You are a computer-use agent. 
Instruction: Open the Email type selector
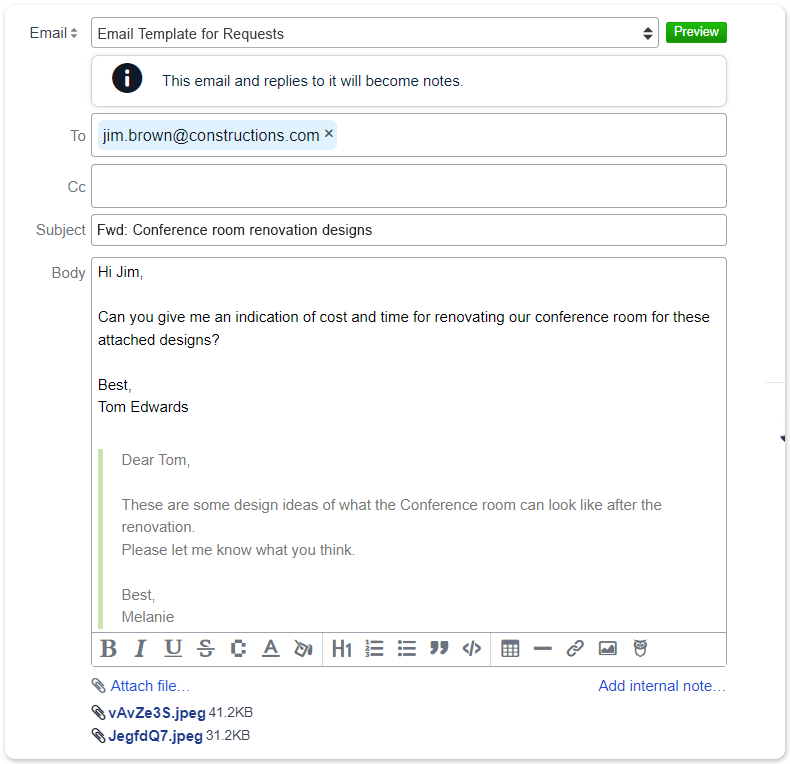pyautogui.click(x=53, y=33)
